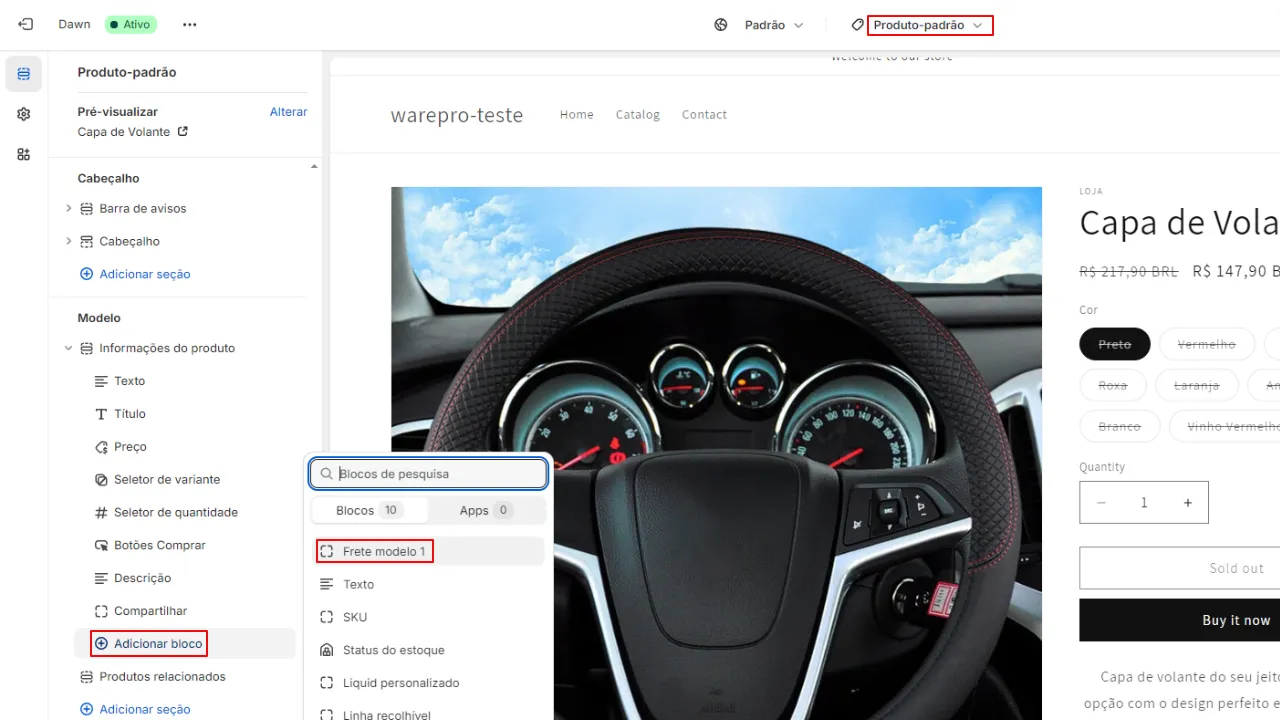Select the Preto color variant

(1115, 344)
